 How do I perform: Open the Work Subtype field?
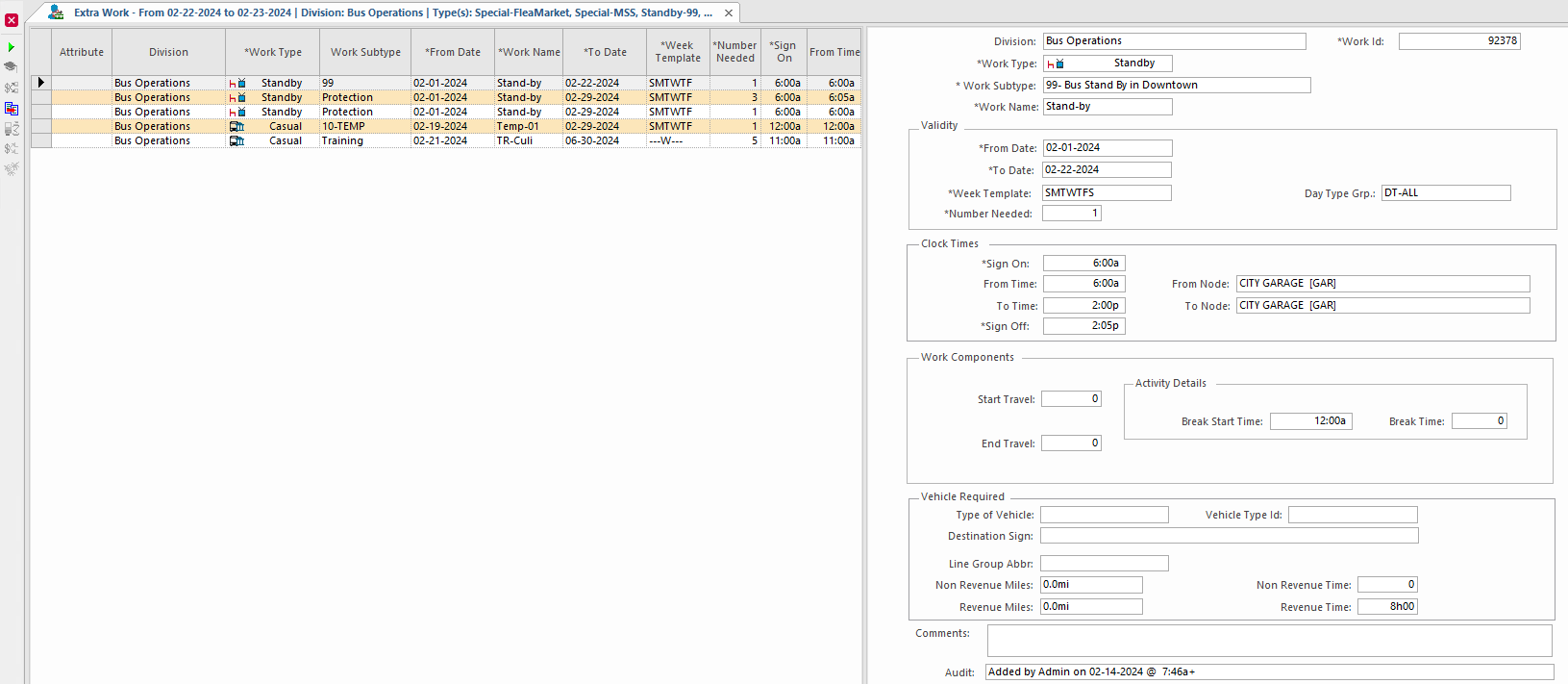pyautogui.click(x=1176, y=85)
